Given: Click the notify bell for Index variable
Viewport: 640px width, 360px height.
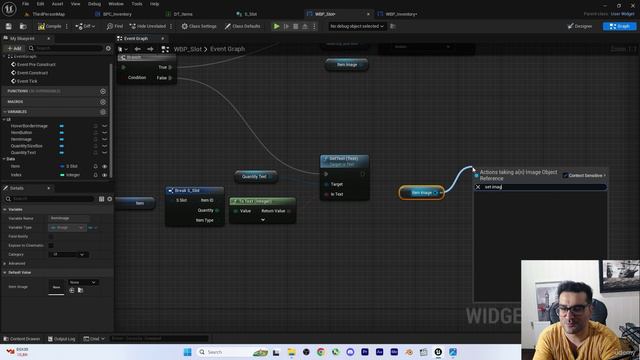Looking at the screenshot, I should point(95,175).
